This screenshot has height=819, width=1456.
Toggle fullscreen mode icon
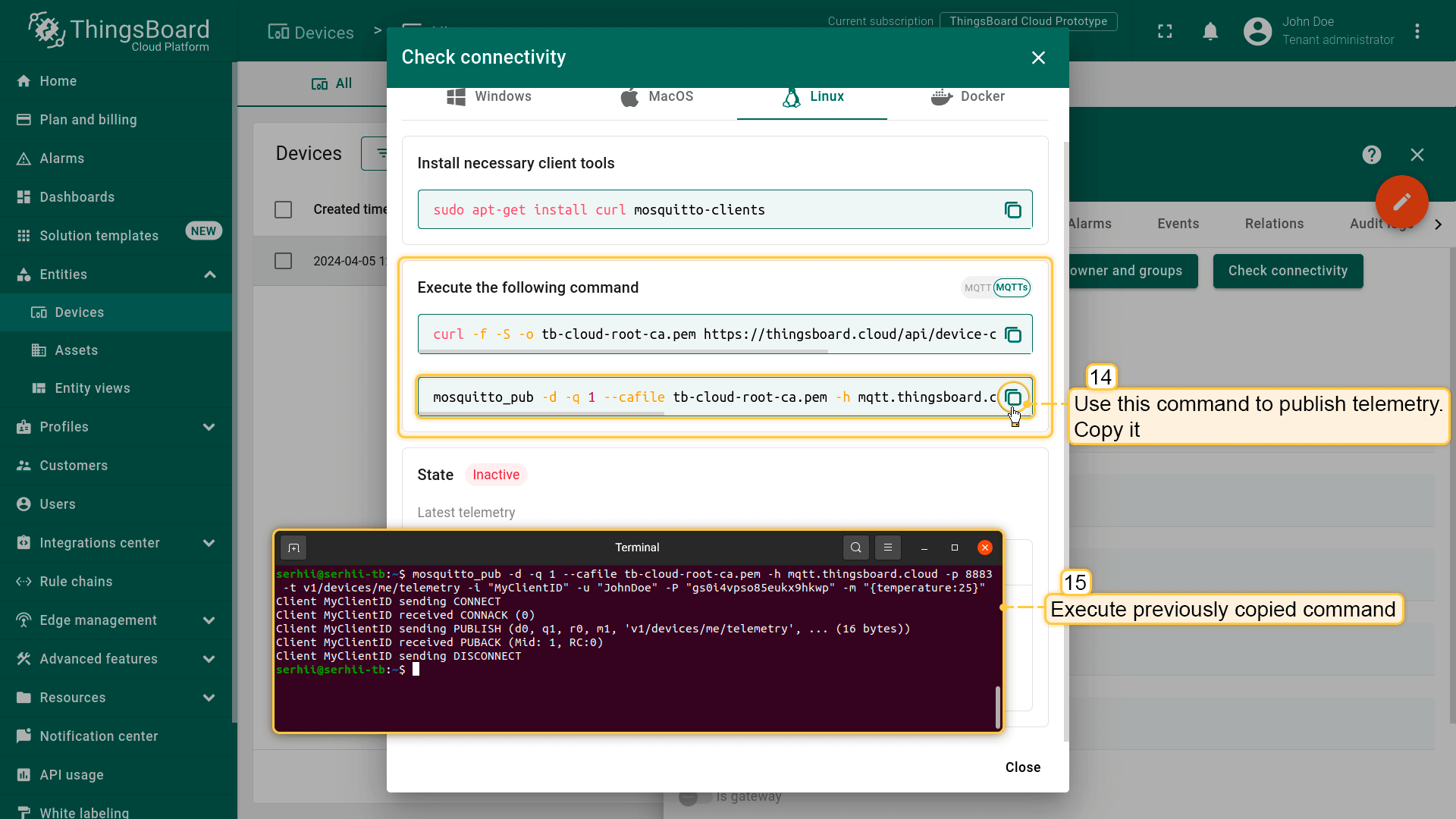[1165, 31]
